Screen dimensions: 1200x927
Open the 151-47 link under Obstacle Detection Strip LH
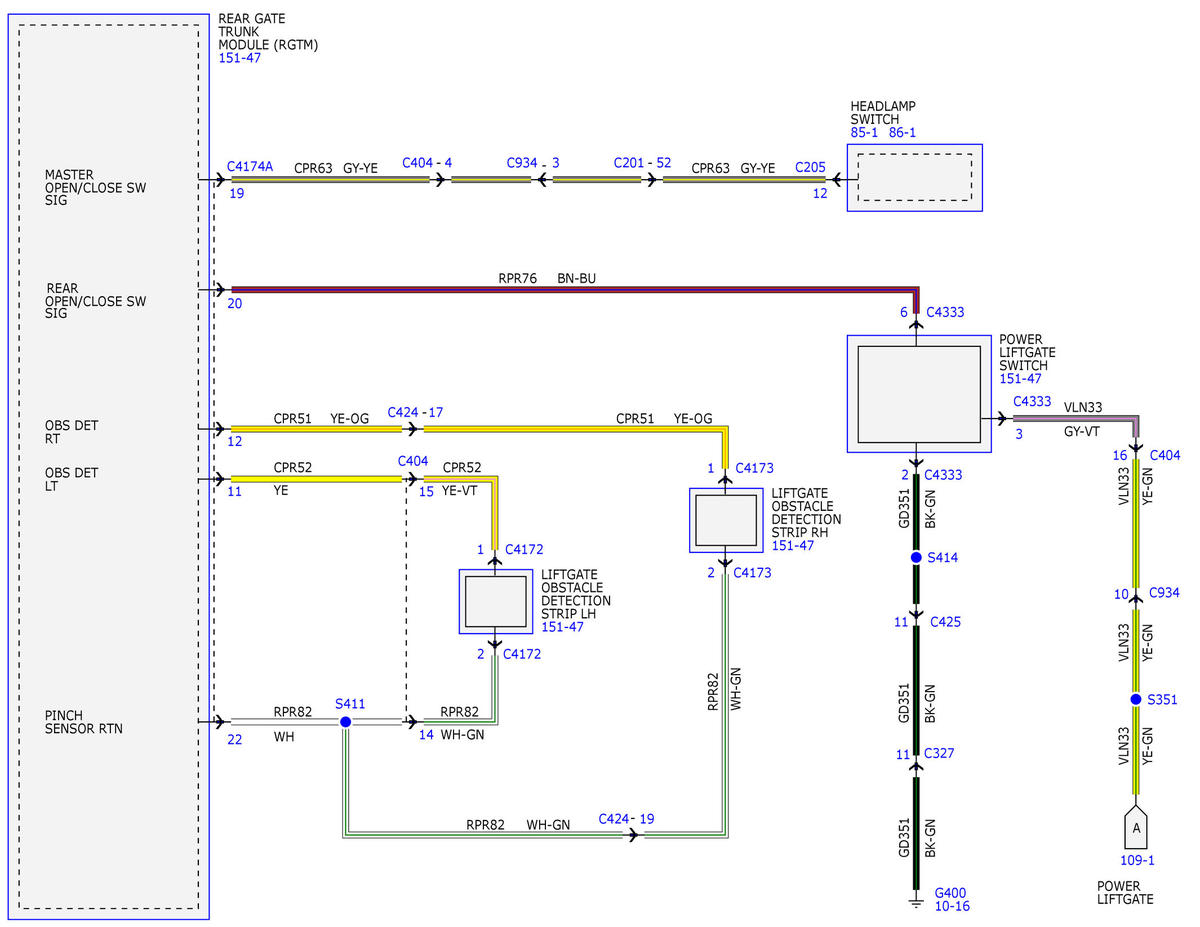(x=562, y=627)
